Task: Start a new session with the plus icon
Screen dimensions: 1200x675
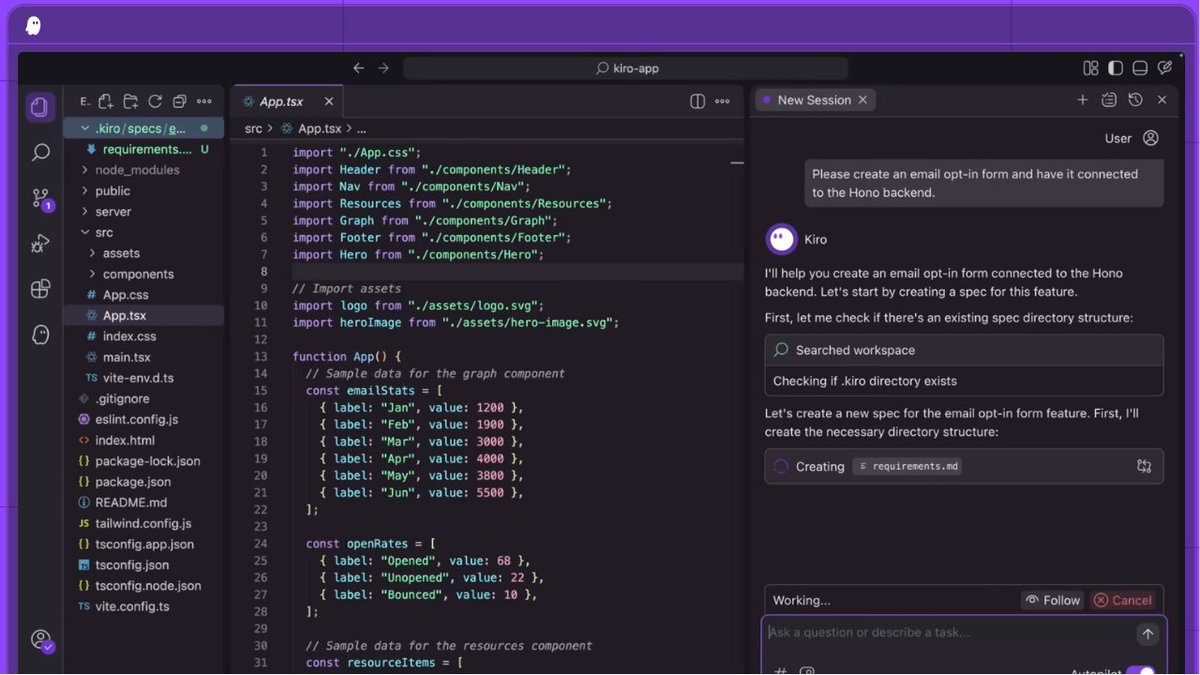Action: click(1082, 100)
